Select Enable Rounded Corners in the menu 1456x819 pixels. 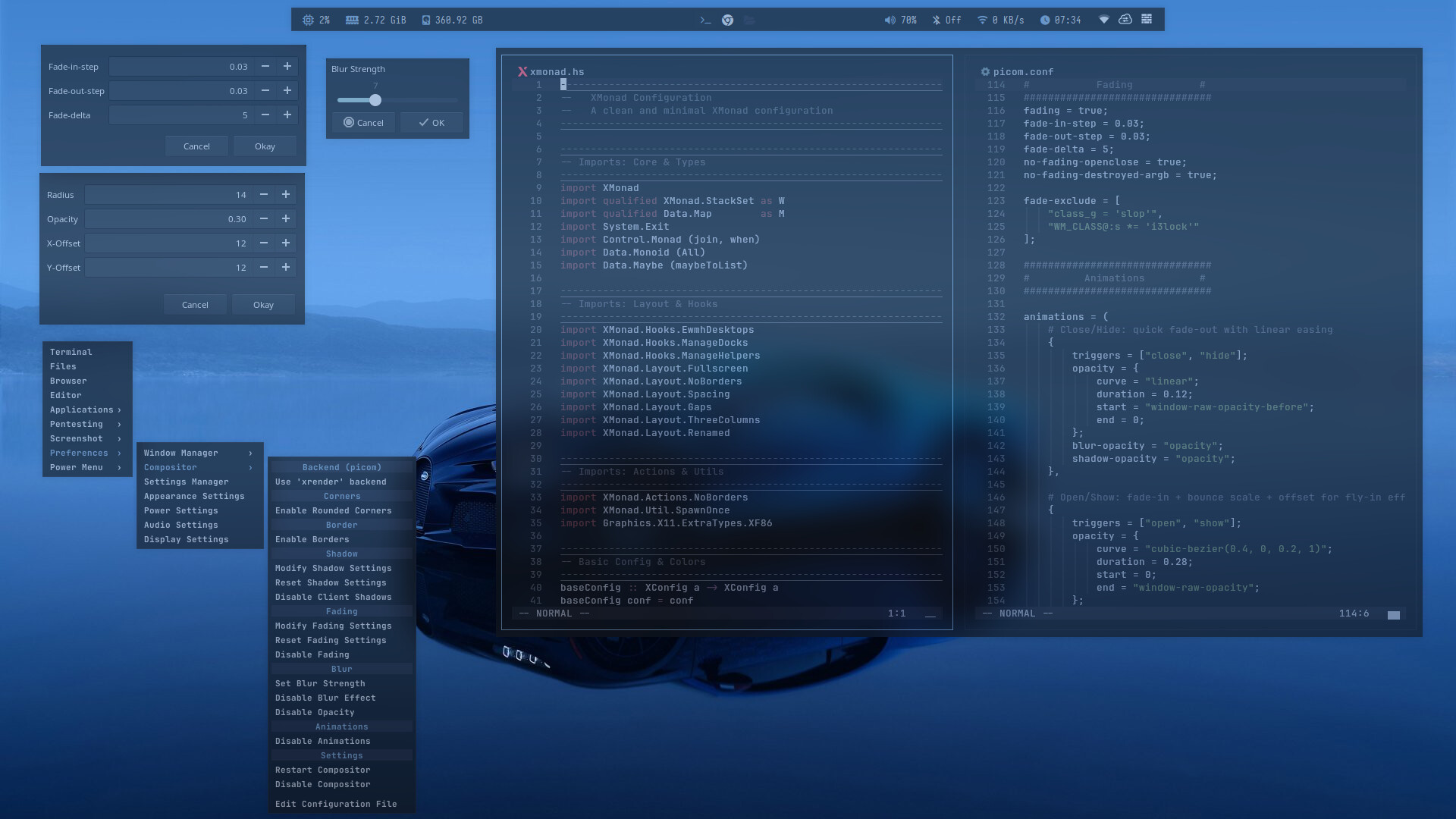[334, 511]
